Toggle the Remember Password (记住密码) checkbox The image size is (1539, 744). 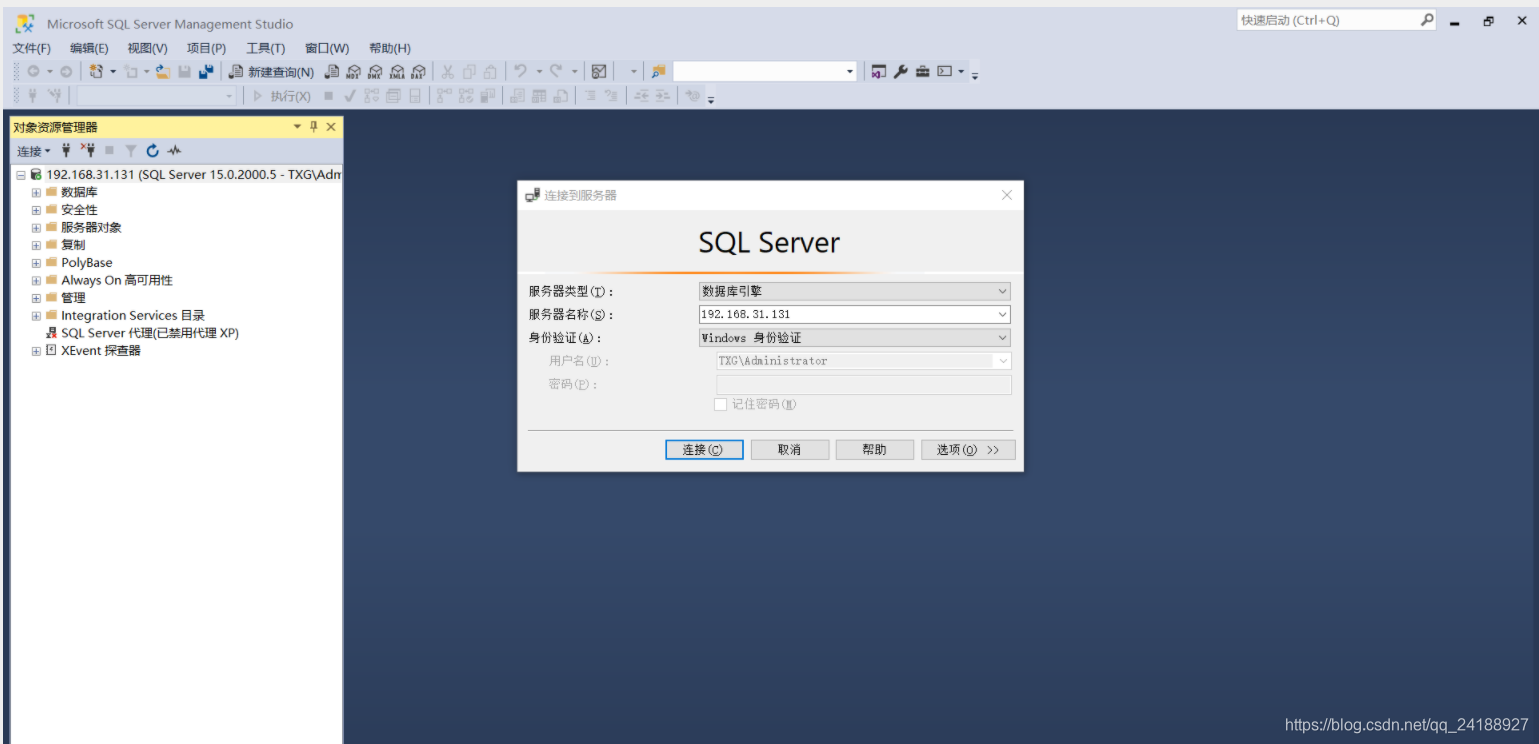tap(720, 404)
